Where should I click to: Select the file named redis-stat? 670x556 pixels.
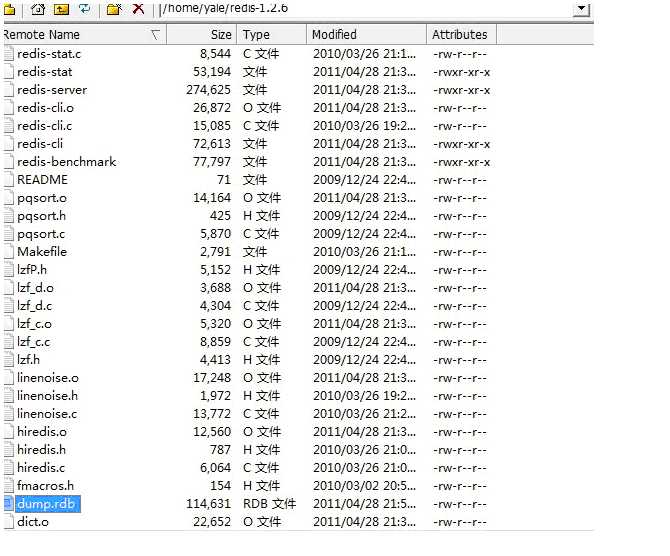click(44, 72)
